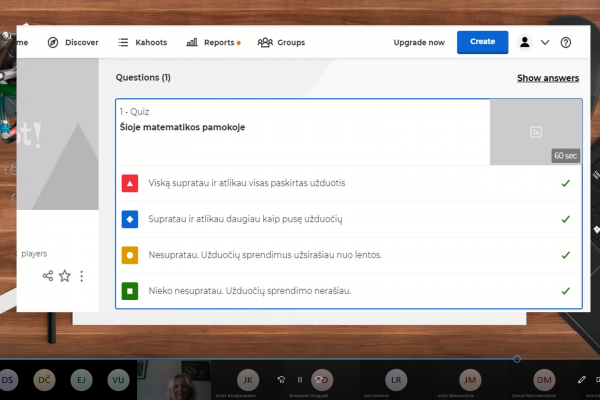Click the '1 - Quiz' label
Viewport: 600px width, 400px height.
point(134,112)
